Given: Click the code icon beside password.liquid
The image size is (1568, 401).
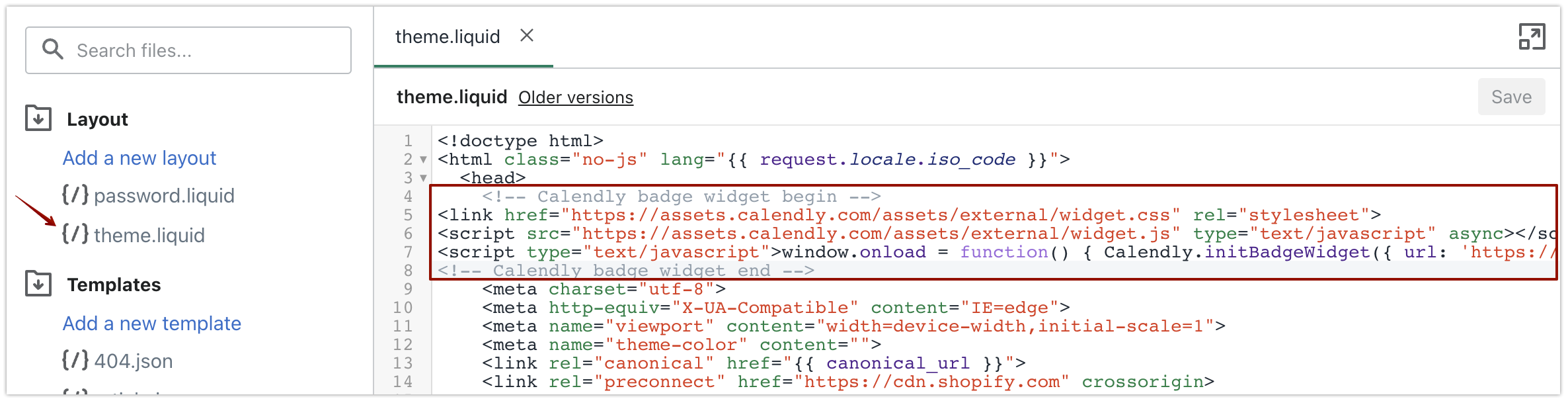Looking at the screenshot, I should (75, 195).
